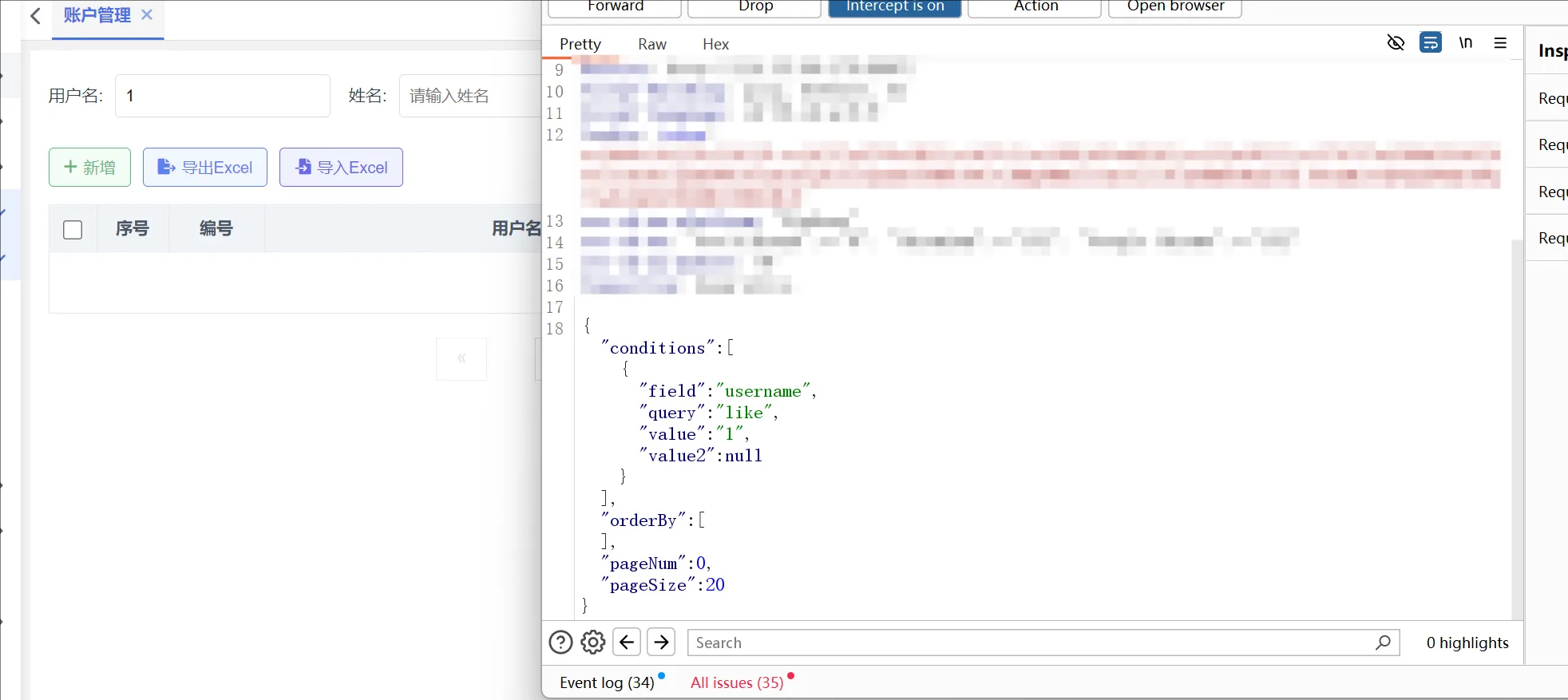Click the 导出Excel button

(x=205, y=168)
